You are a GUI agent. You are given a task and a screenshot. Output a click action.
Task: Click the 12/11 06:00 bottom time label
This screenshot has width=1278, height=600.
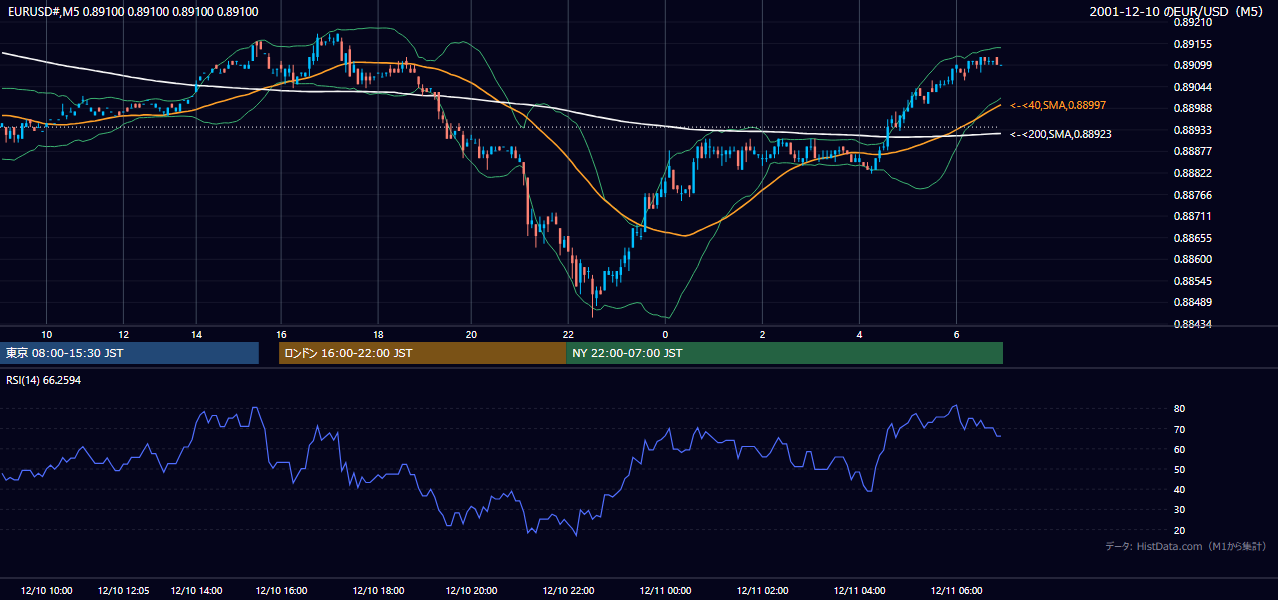pos(956,591)
